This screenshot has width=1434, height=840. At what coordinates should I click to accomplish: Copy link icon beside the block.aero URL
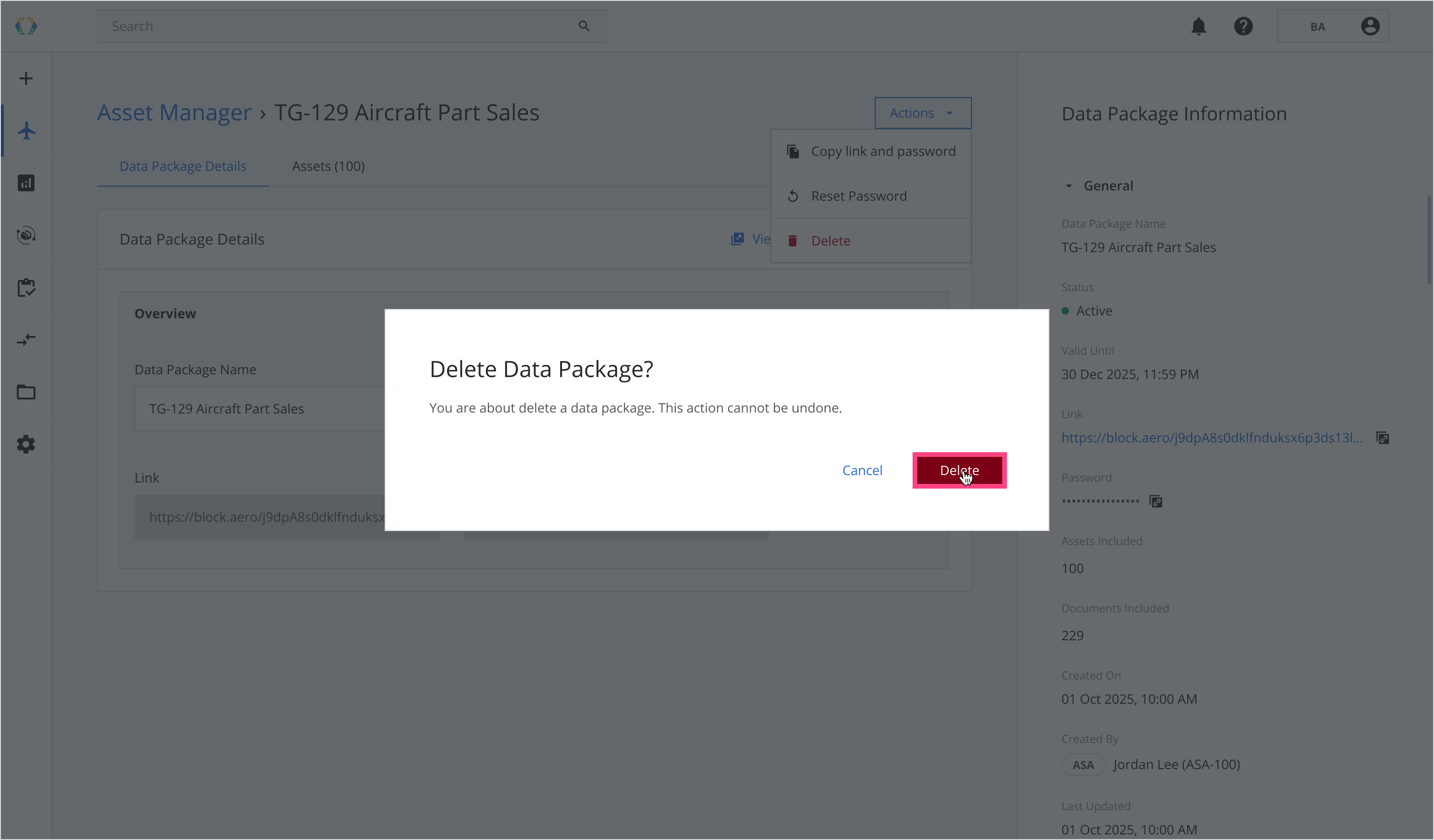pyautogui.click(x=1383, y=438)
